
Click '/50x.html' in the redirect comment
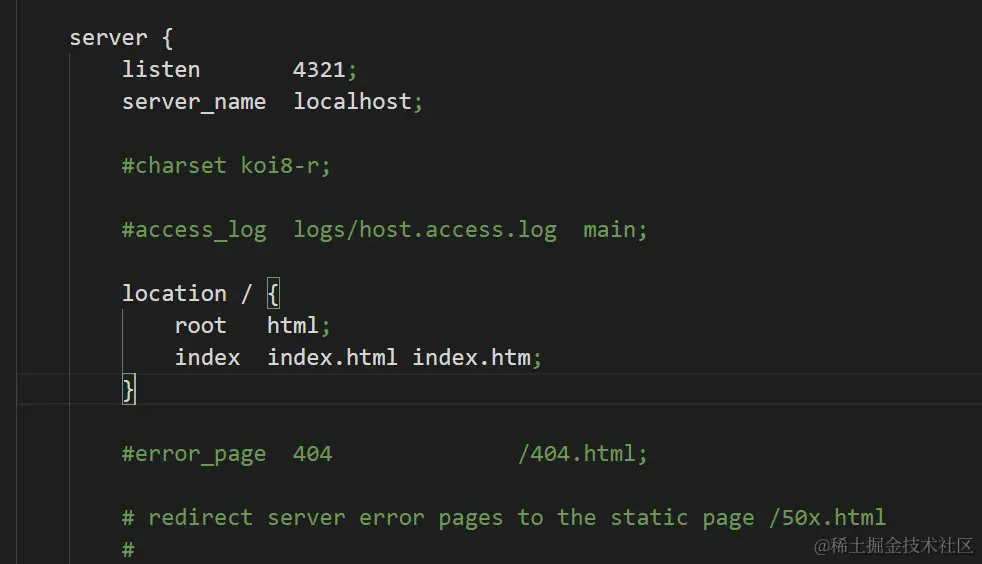click(827, 518)
